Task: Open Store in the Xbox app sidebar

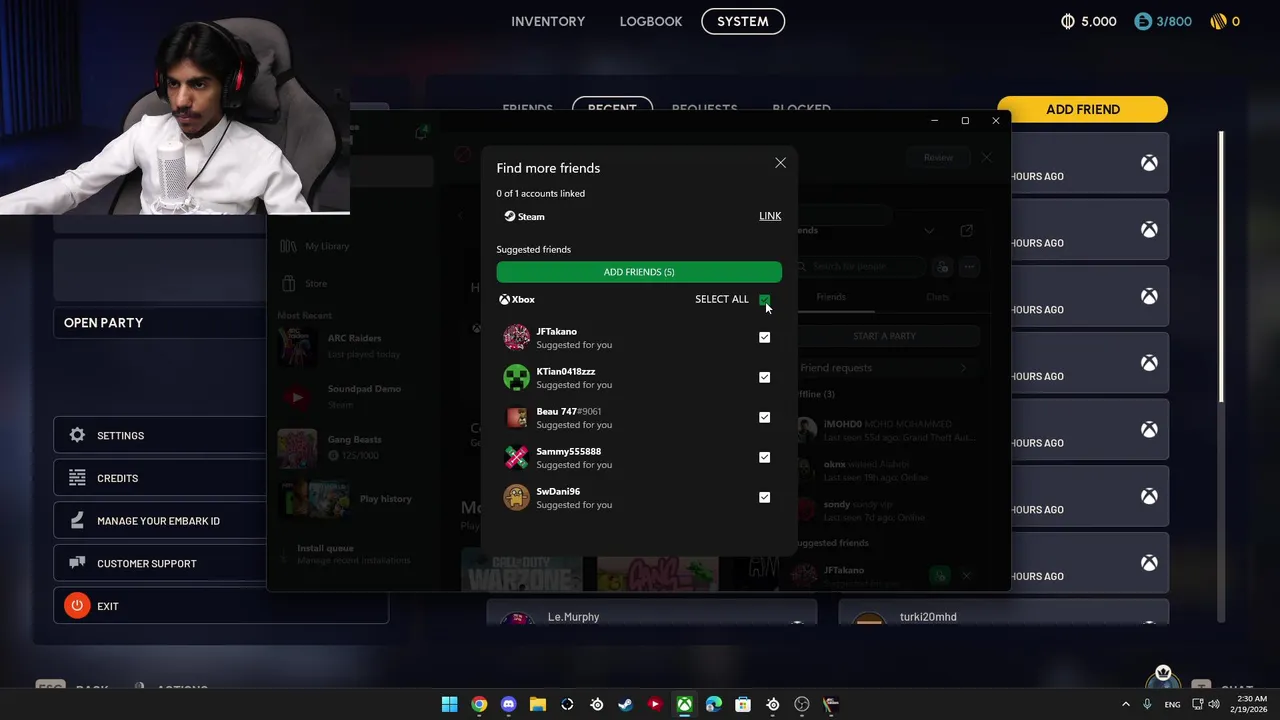Action: click(x=305, y=284)
